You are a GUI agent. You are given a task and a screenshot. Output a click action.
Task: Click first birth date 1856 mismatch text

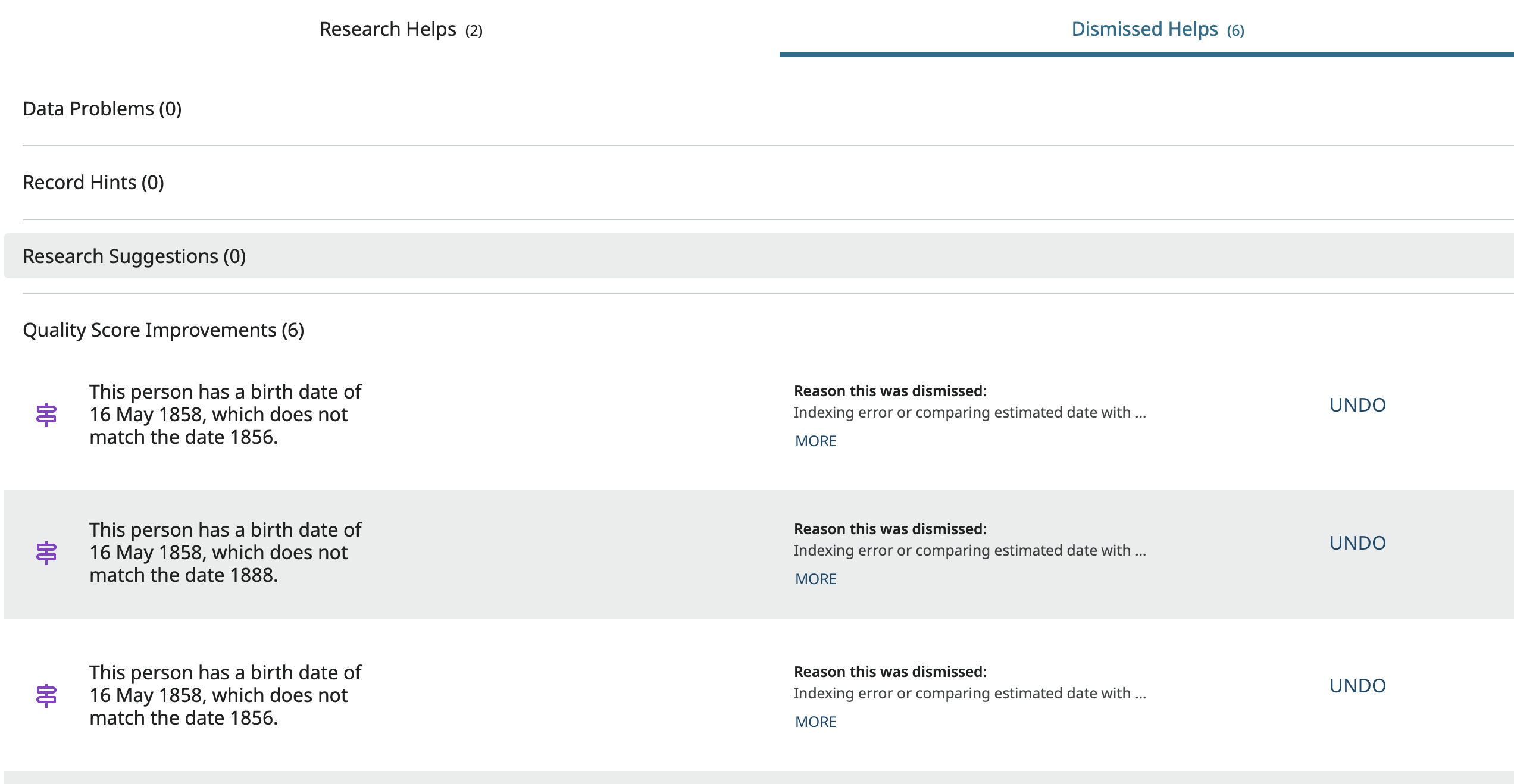pos(225,415)
